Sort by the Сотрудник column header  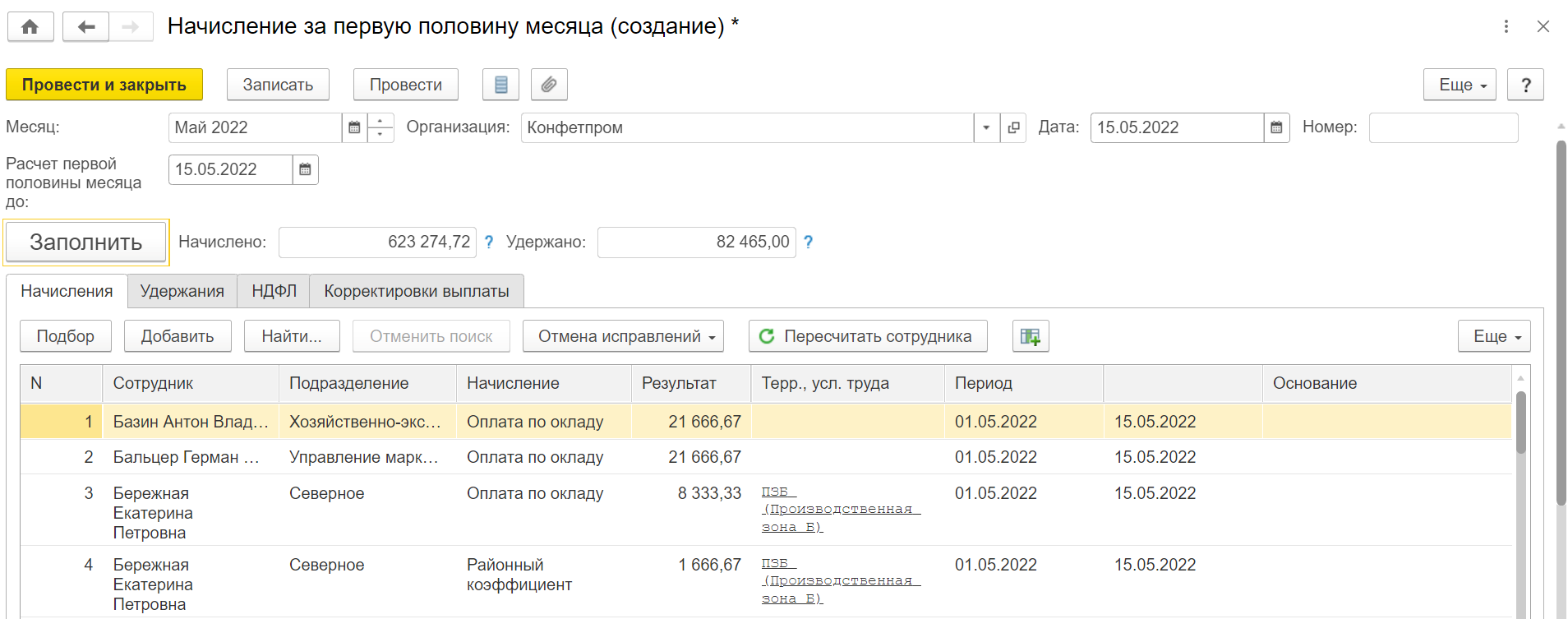click(x=191, y=383)
